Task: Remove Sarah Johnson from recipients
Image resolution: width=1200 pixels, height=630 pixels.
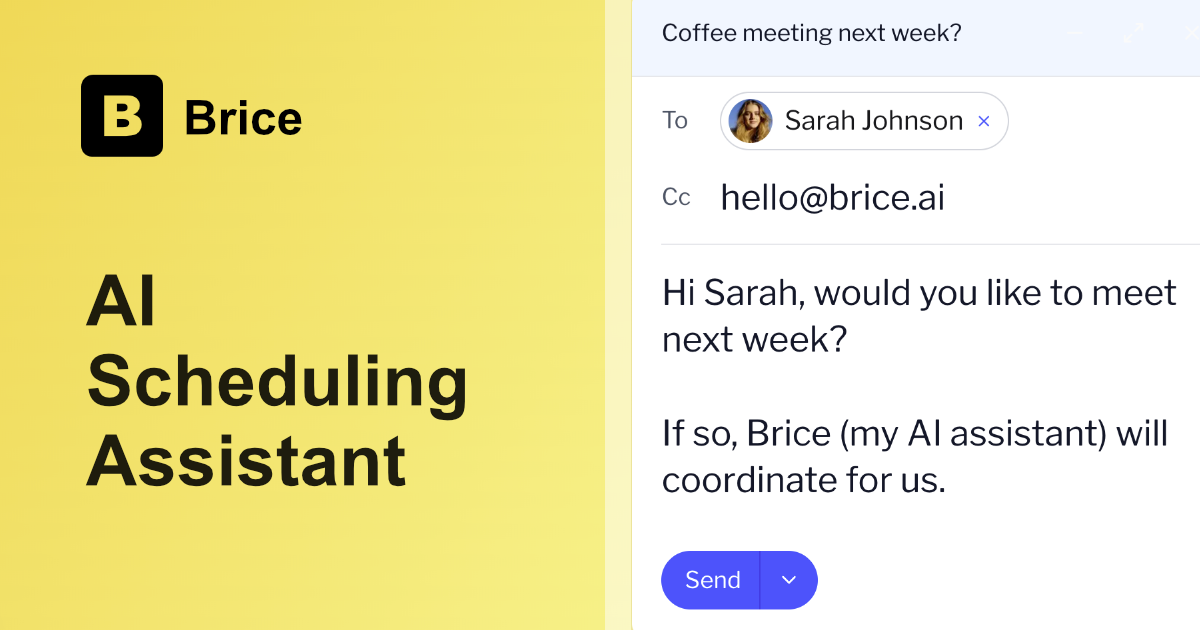Action: pos(983,121)
